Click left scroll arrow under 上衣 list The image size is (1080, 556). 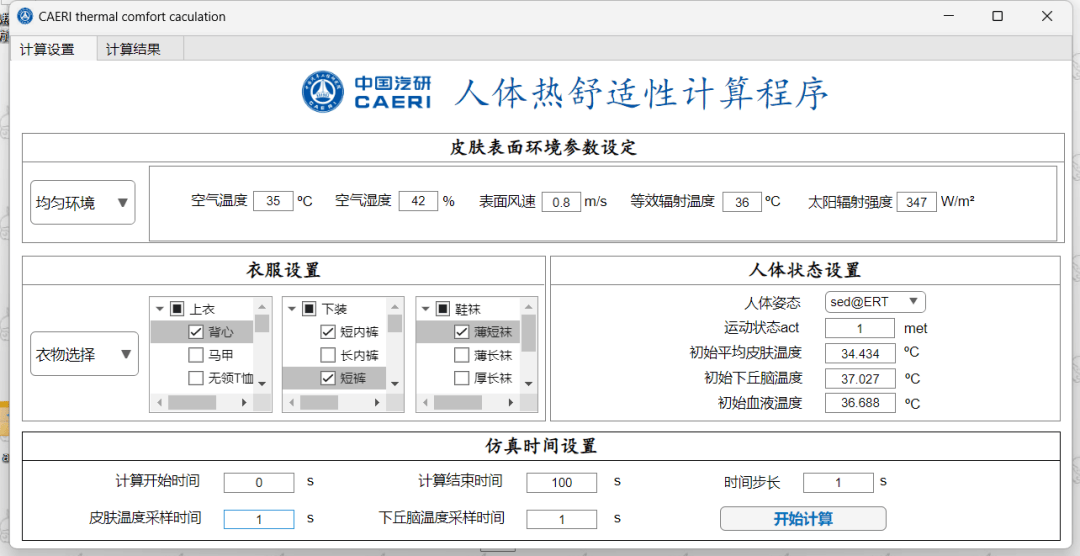[159, 402]
